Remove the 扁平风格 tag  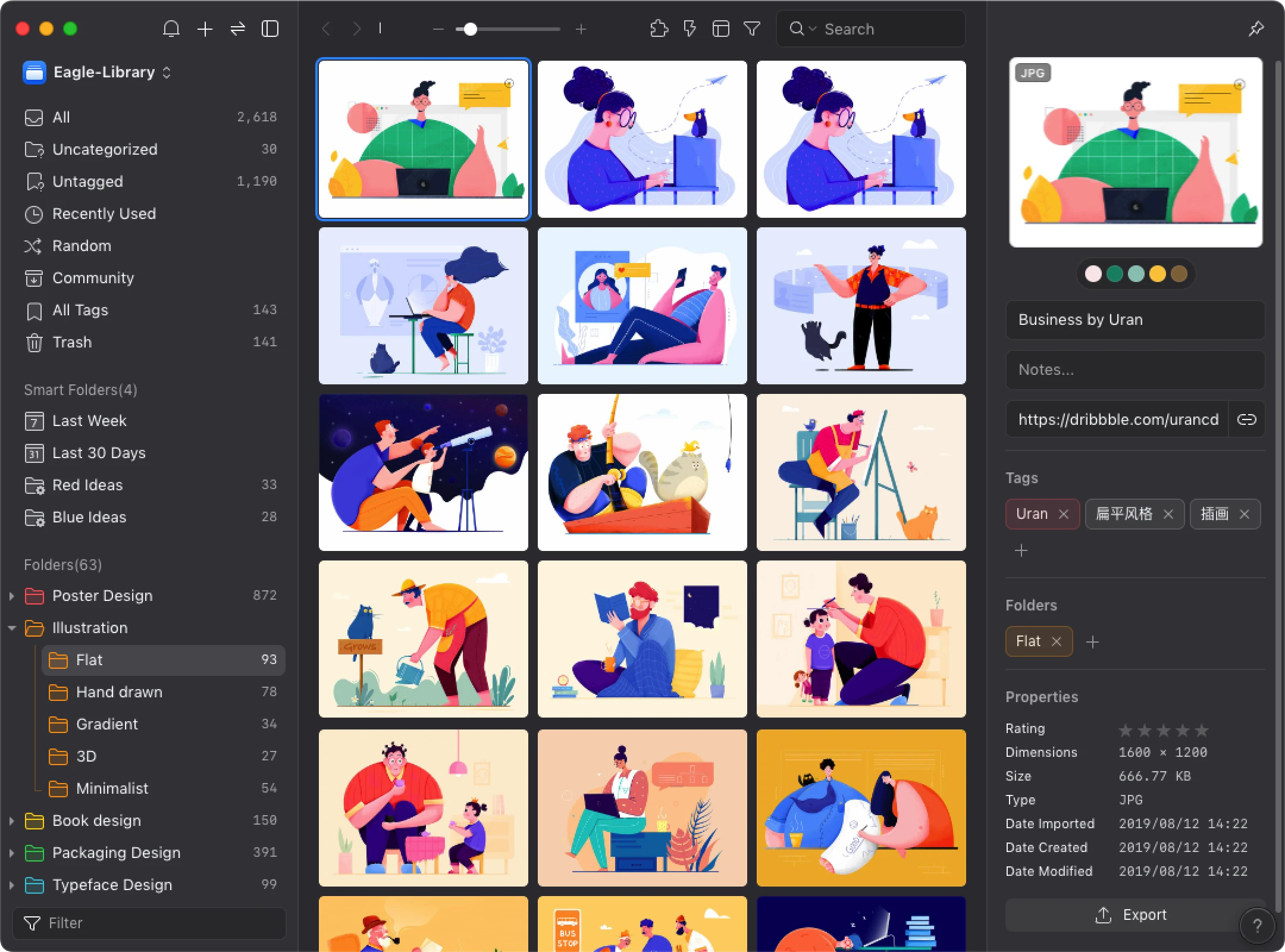(1168, 514)
